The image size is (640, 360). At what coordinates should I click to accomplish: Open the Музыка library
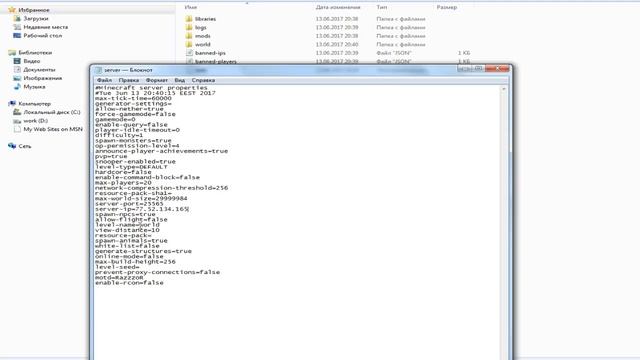(x=34, y=87)
